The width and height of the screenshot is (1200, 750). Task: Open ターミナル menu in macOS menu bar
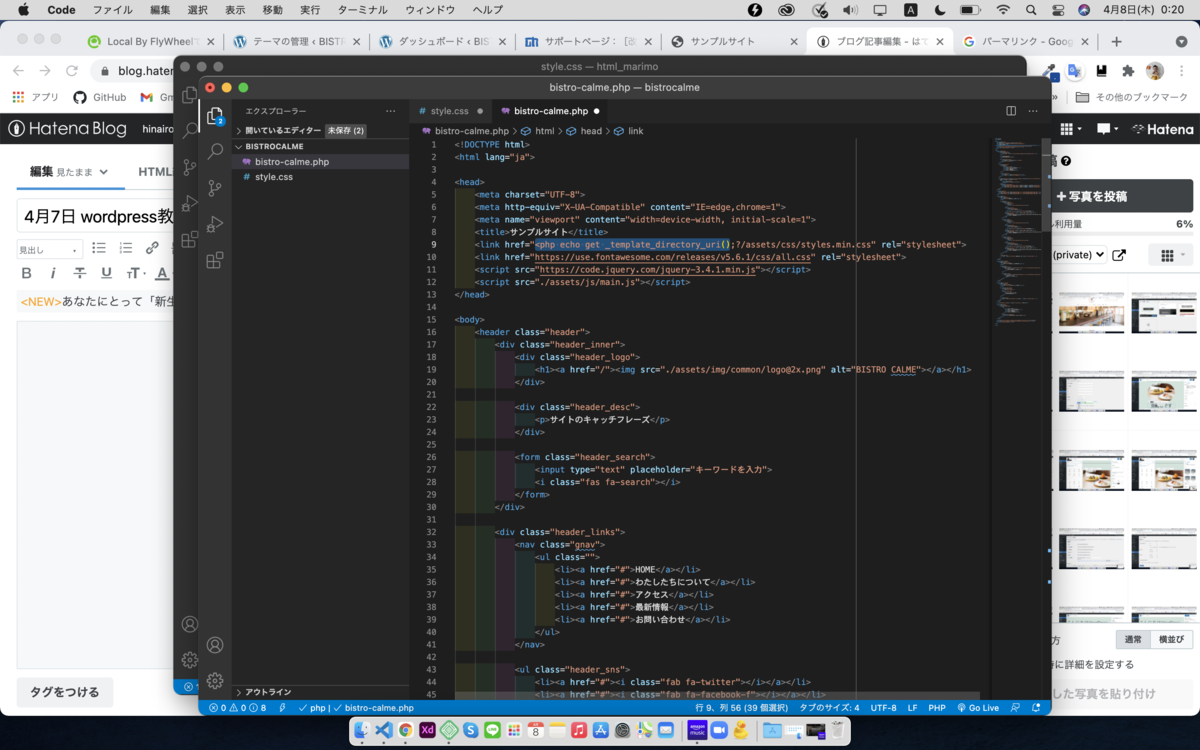(364, 9)
